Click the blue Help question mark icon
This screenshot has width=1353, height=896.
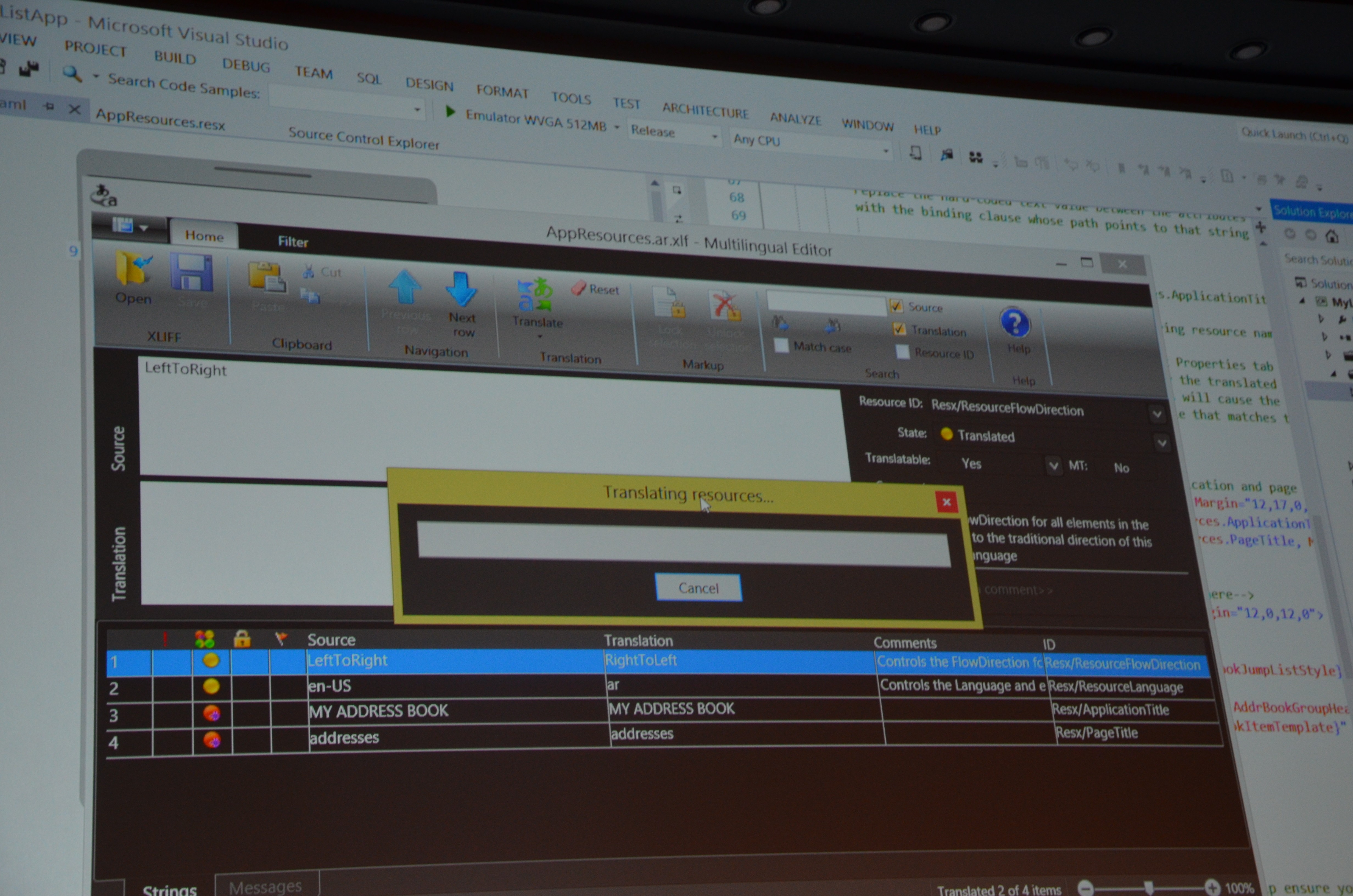click(1015, 323)
